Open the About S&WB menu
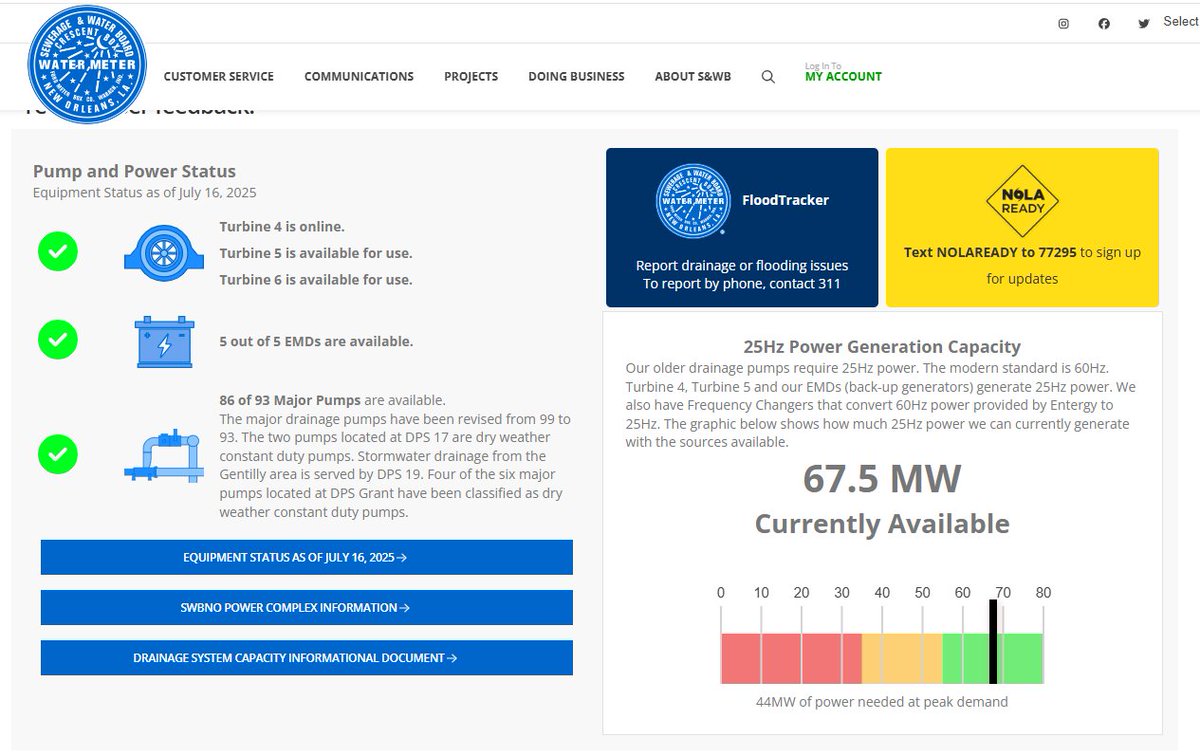This screenshot has width=1200, height=756. click(693, 77)
